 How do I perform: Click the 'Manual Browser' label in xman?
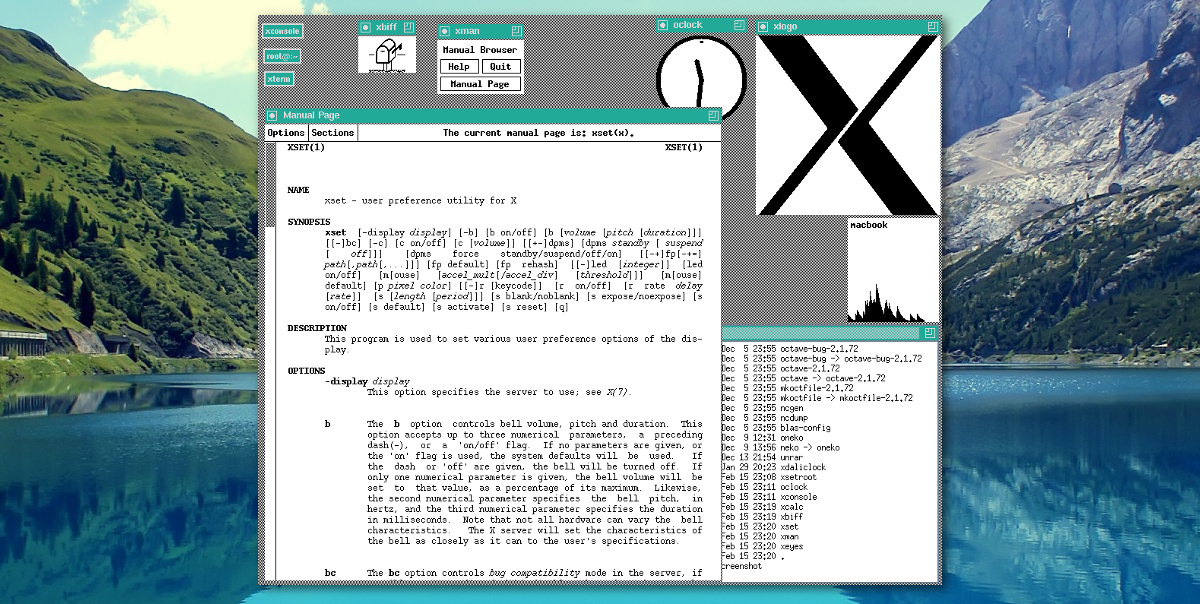(480, 50)
